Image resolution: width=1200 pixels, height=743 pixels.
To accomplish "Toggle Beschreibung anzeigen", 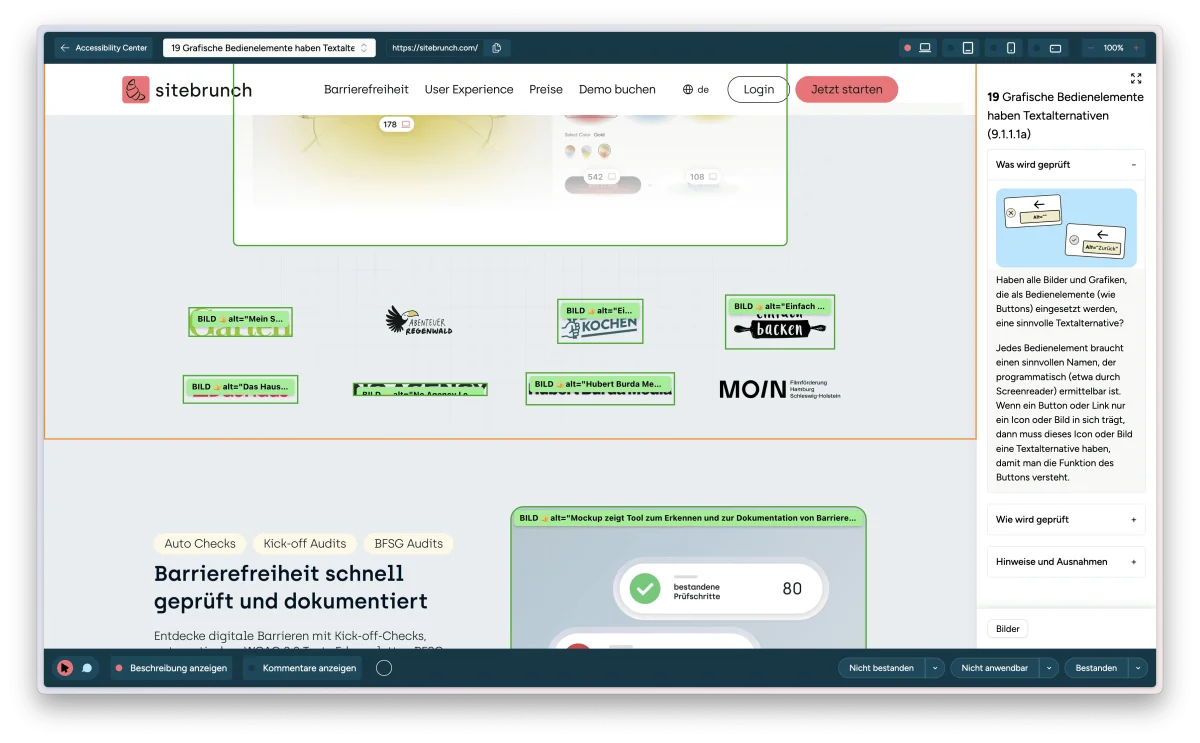I will click(x=171, y=668).
